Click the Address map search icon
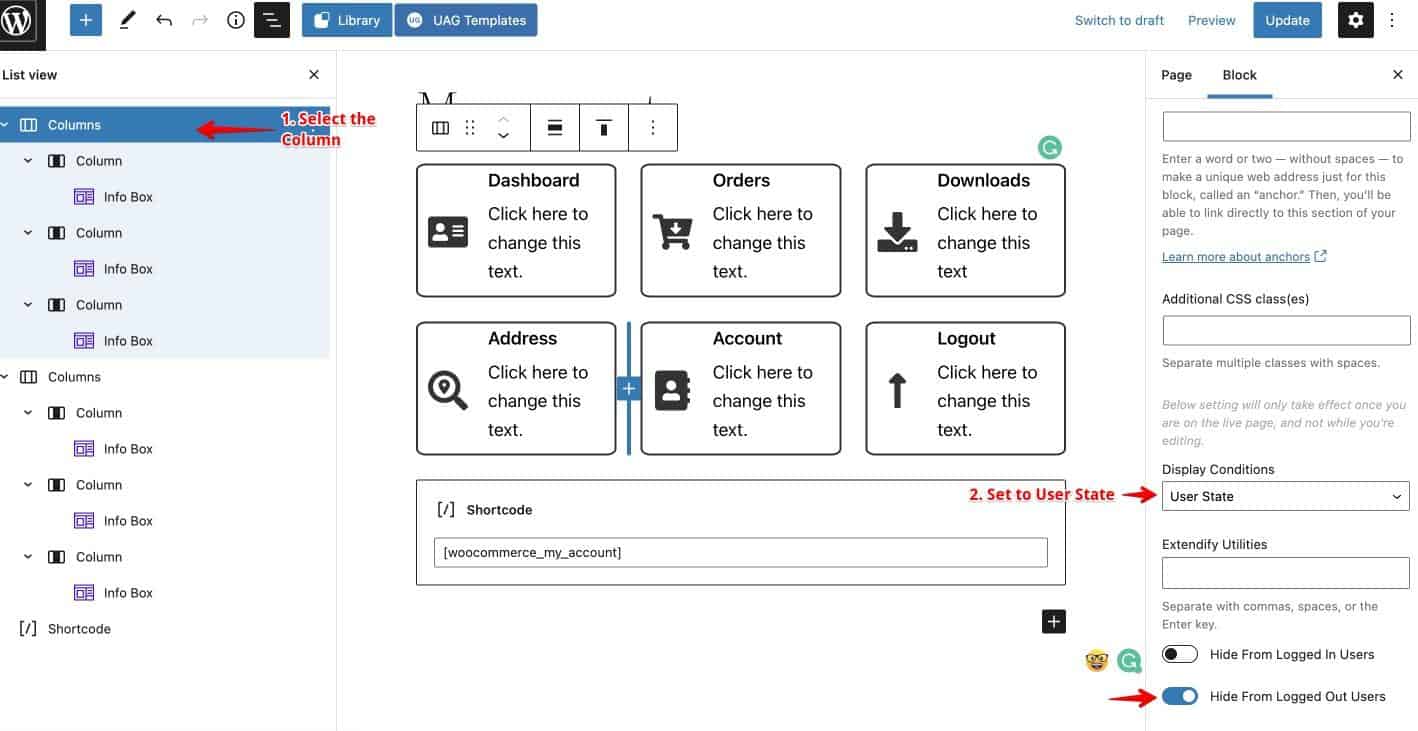The width and height of the screenshot is (1418, 731). pyautogui.click(x=448, y=390)
